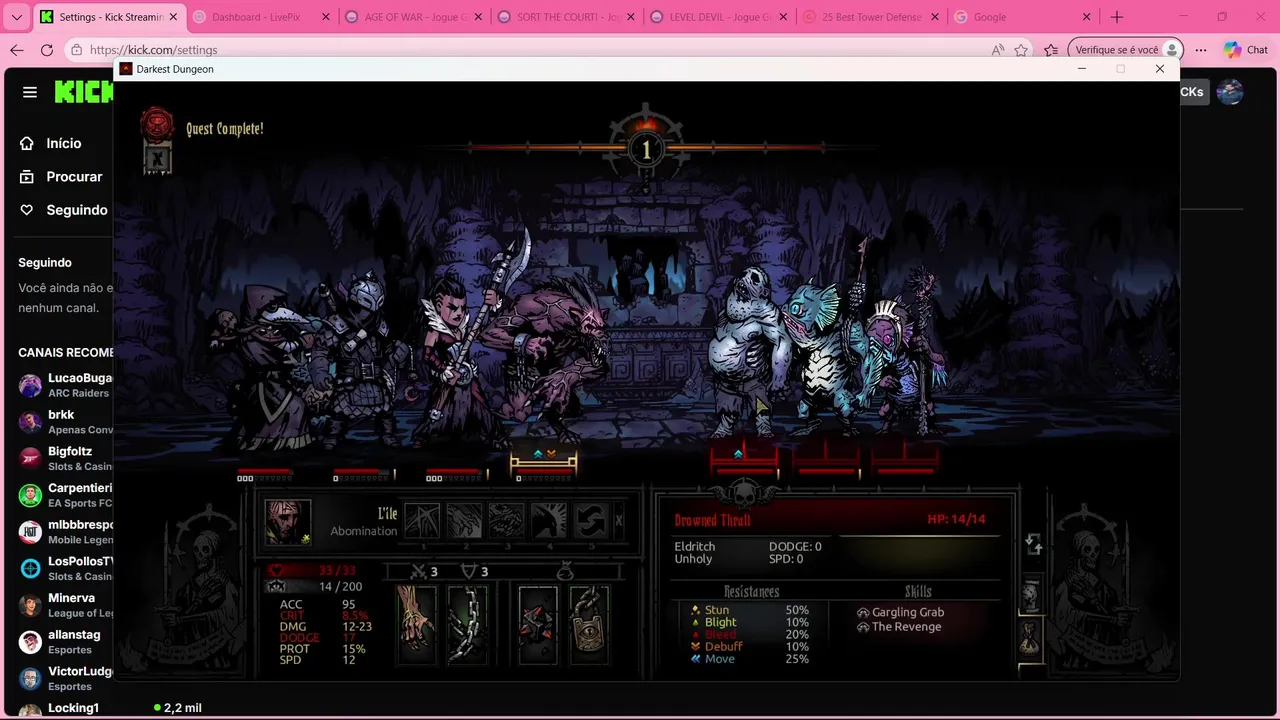Select the first Abomination combat skill icon

coord(422,521)
